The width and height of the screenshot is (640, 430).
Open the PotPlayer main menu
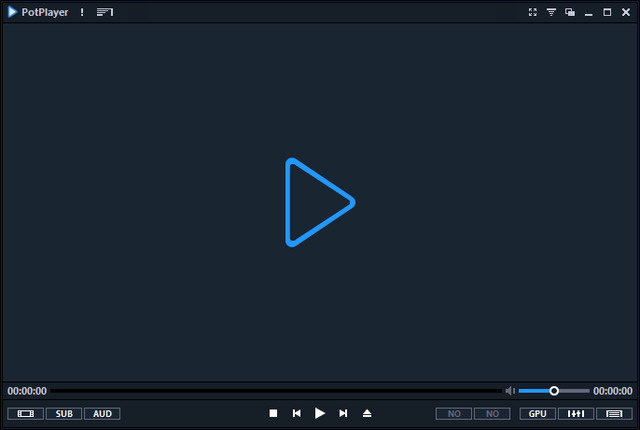pos(39,12)
